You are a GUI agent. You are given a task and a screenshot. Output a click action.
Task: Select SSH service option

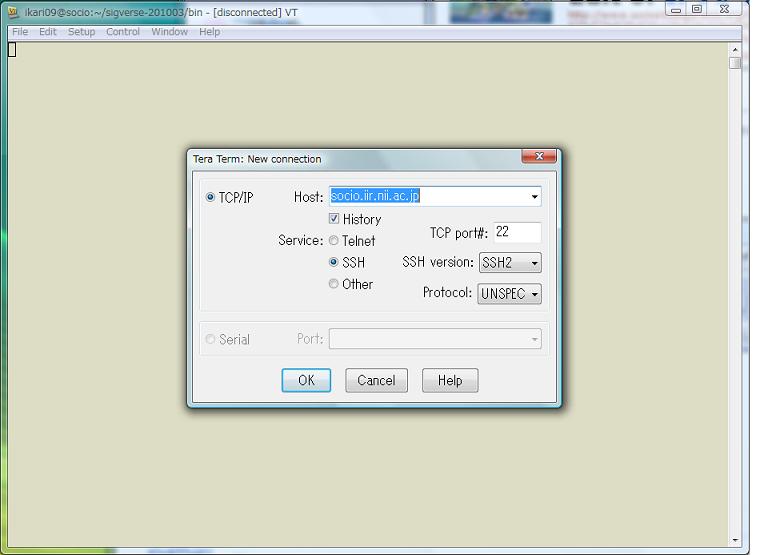334,263
